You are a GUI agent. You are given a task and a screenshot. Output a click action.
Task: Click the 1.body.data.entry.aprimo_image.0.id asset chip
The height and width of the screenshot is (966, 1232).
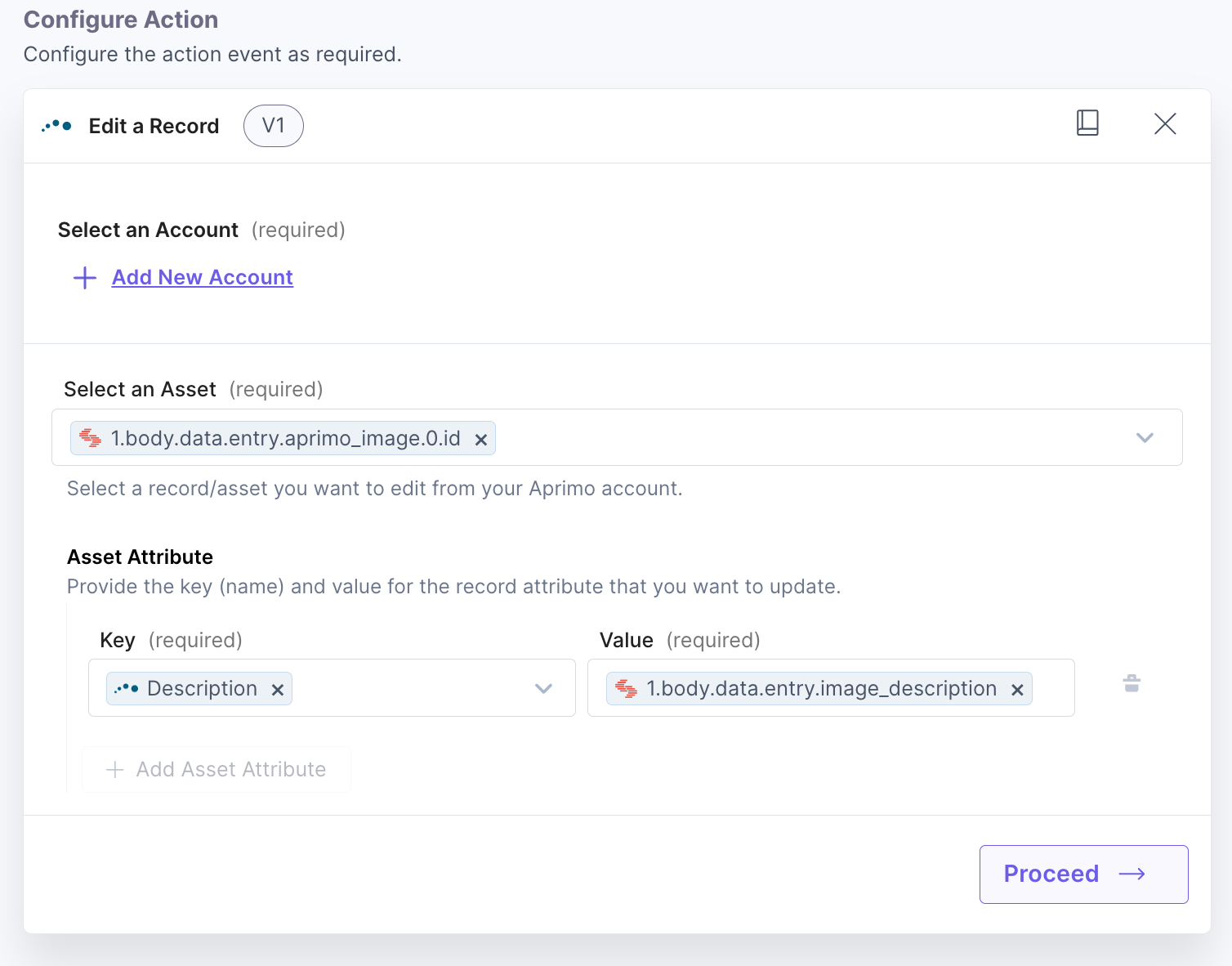[x=283, y=438]
